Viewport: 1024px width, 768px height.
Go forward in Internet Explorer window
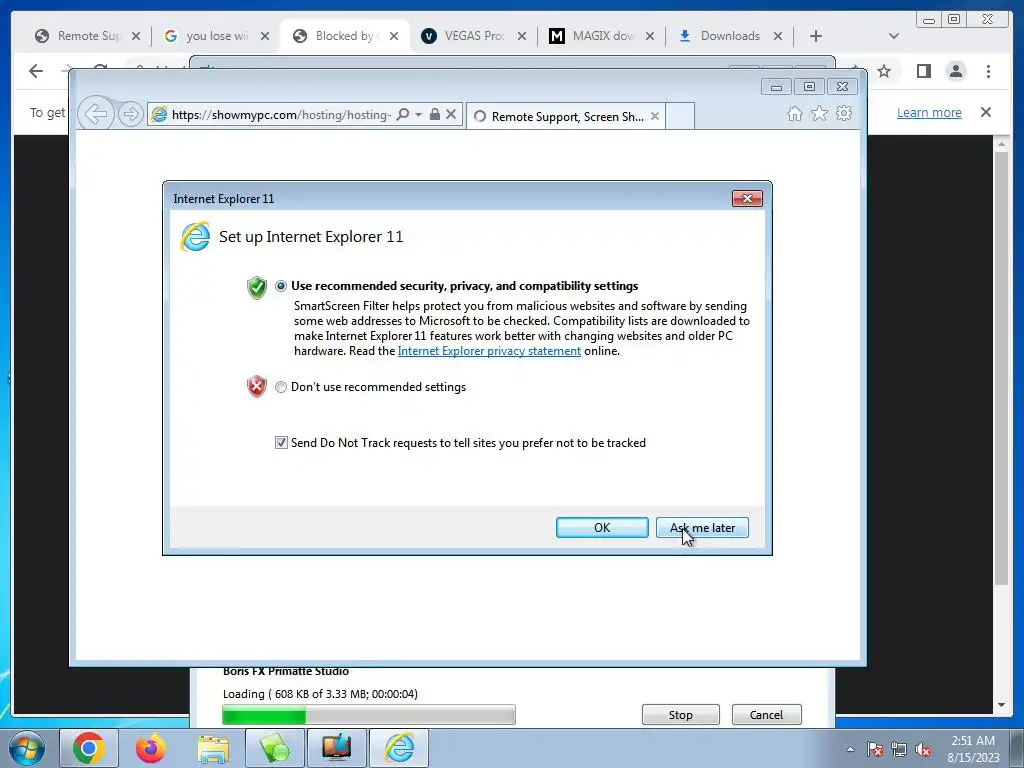click(131, 115)
